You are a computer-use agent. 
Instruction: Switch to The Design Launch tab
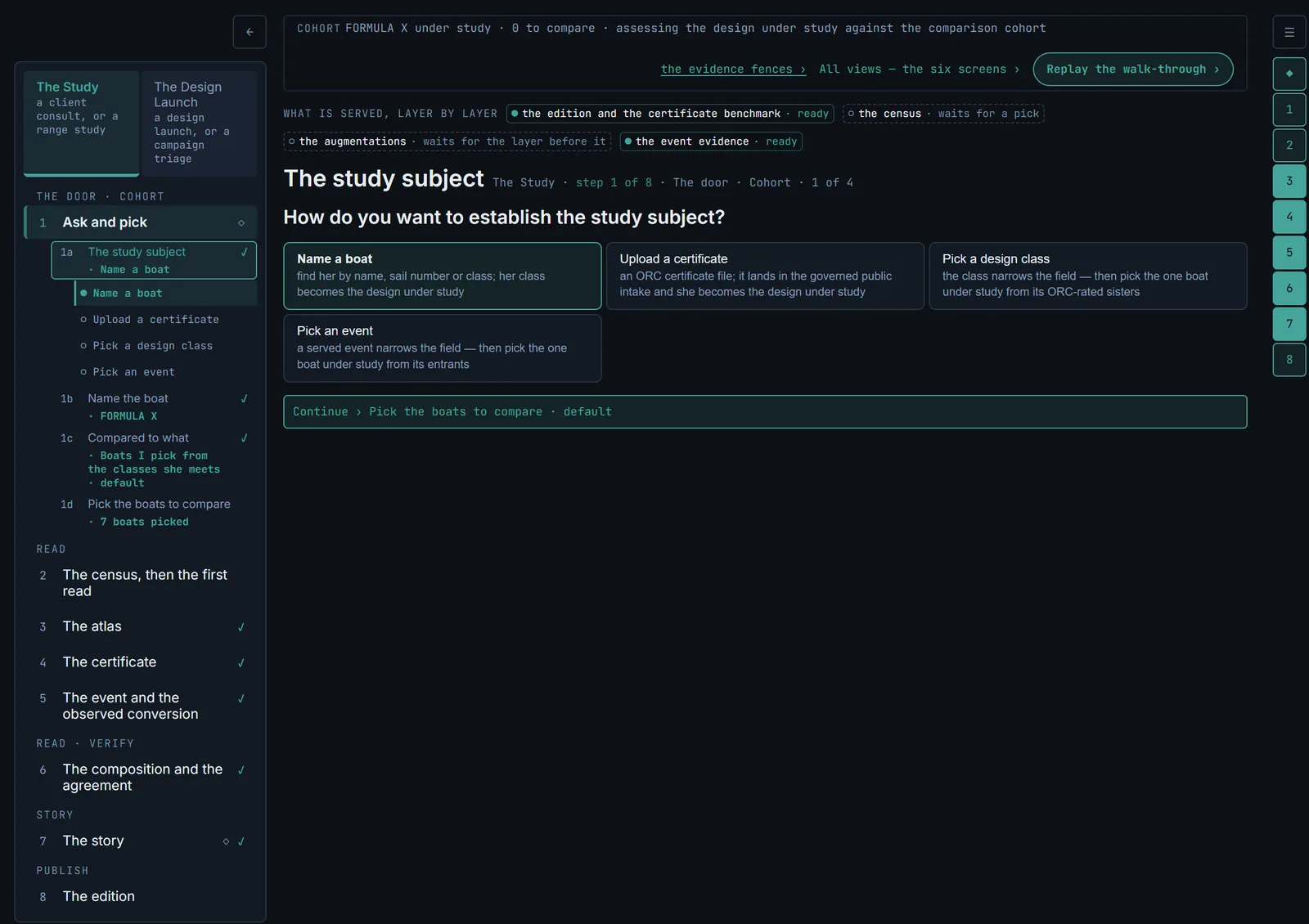[x=199, y=123]
